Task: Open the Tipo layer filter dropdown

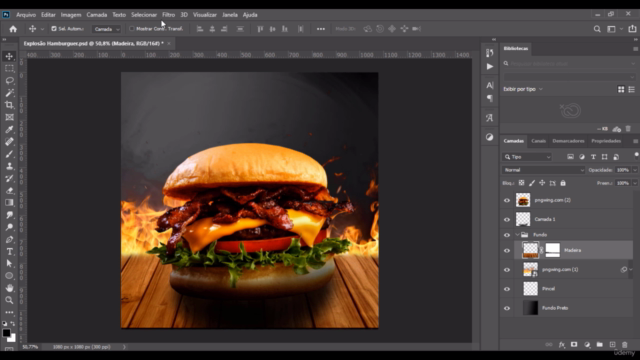Action: pyautogui.click(x=527, y=157)
